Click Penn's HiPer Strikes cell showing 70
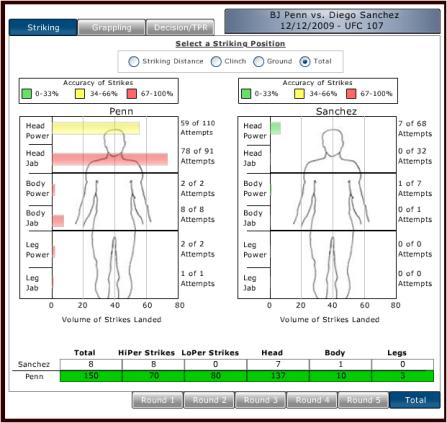447x423 pixels. click(153, 376)
